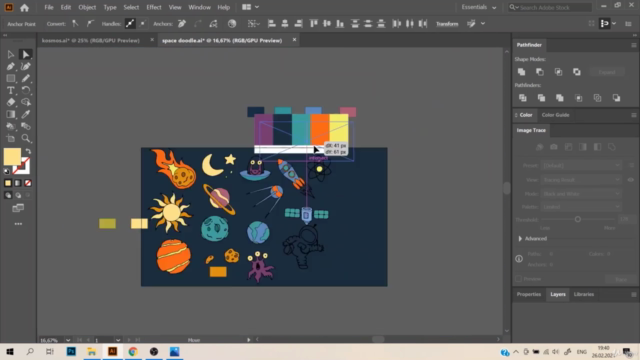Select the Rotate tool
This screenshot has height=360, width=640.
[x=26, y=90]
